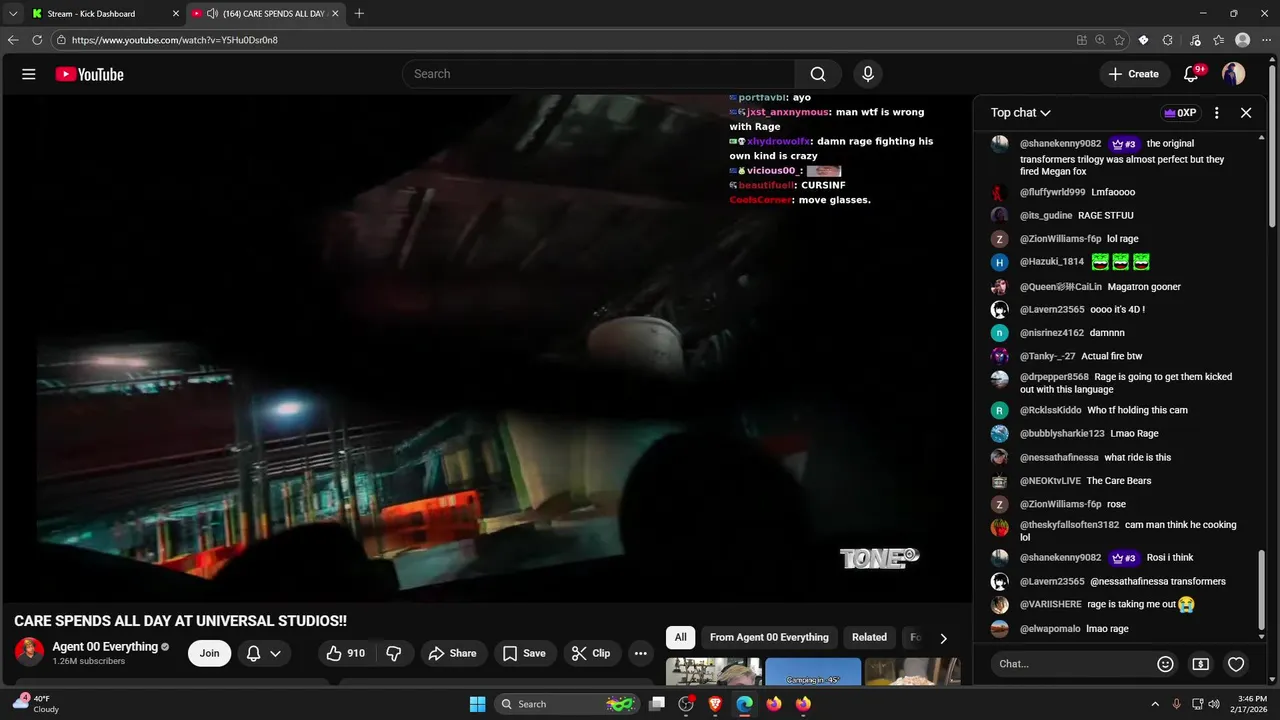This screenshot has width=1280, height=720.
Task: Click the YouTube search input field
Action: tap(598, 74)
